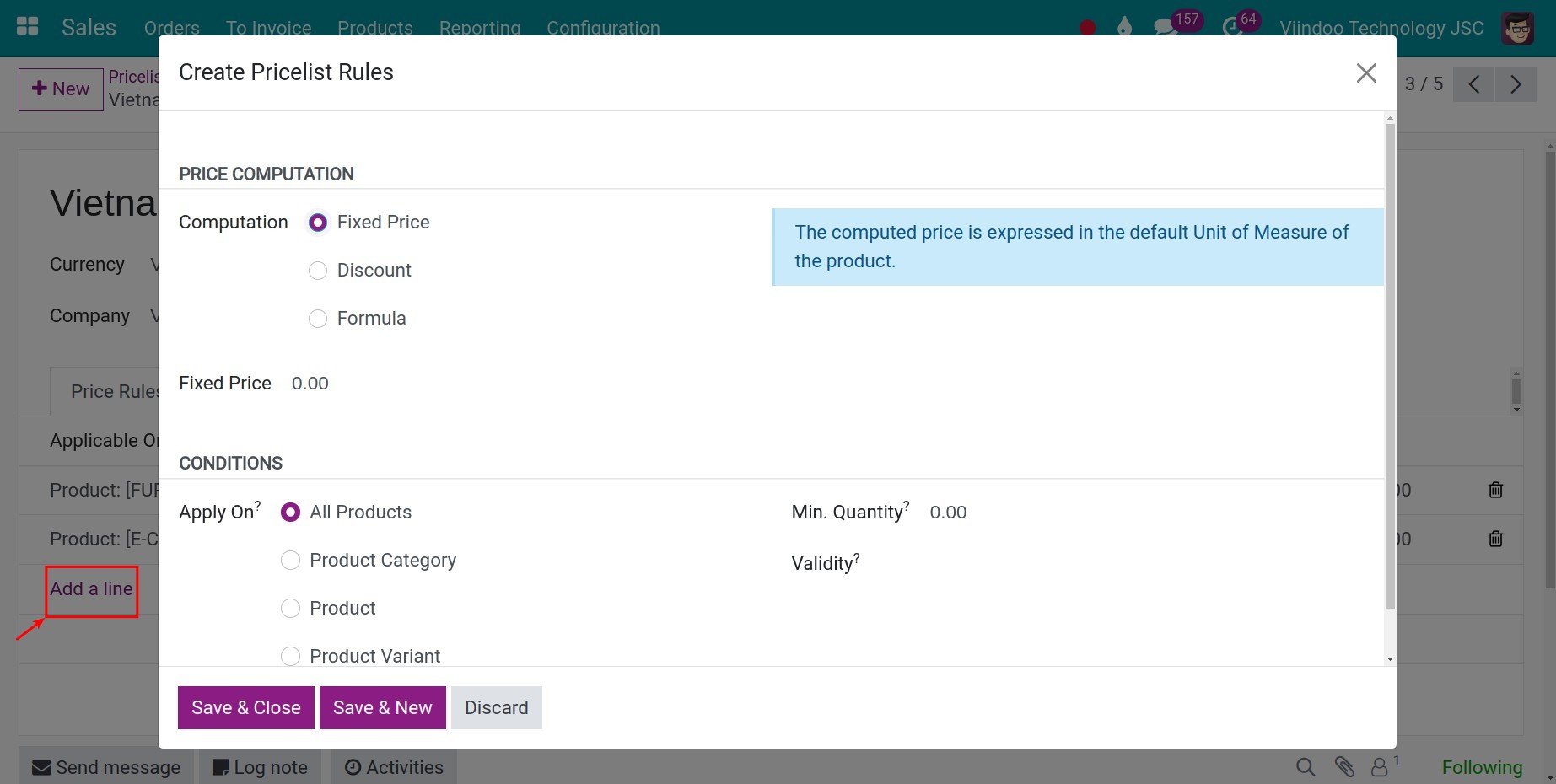
Task: Click the droplet icon in the top bar
Action: [x=1124, y=27]
